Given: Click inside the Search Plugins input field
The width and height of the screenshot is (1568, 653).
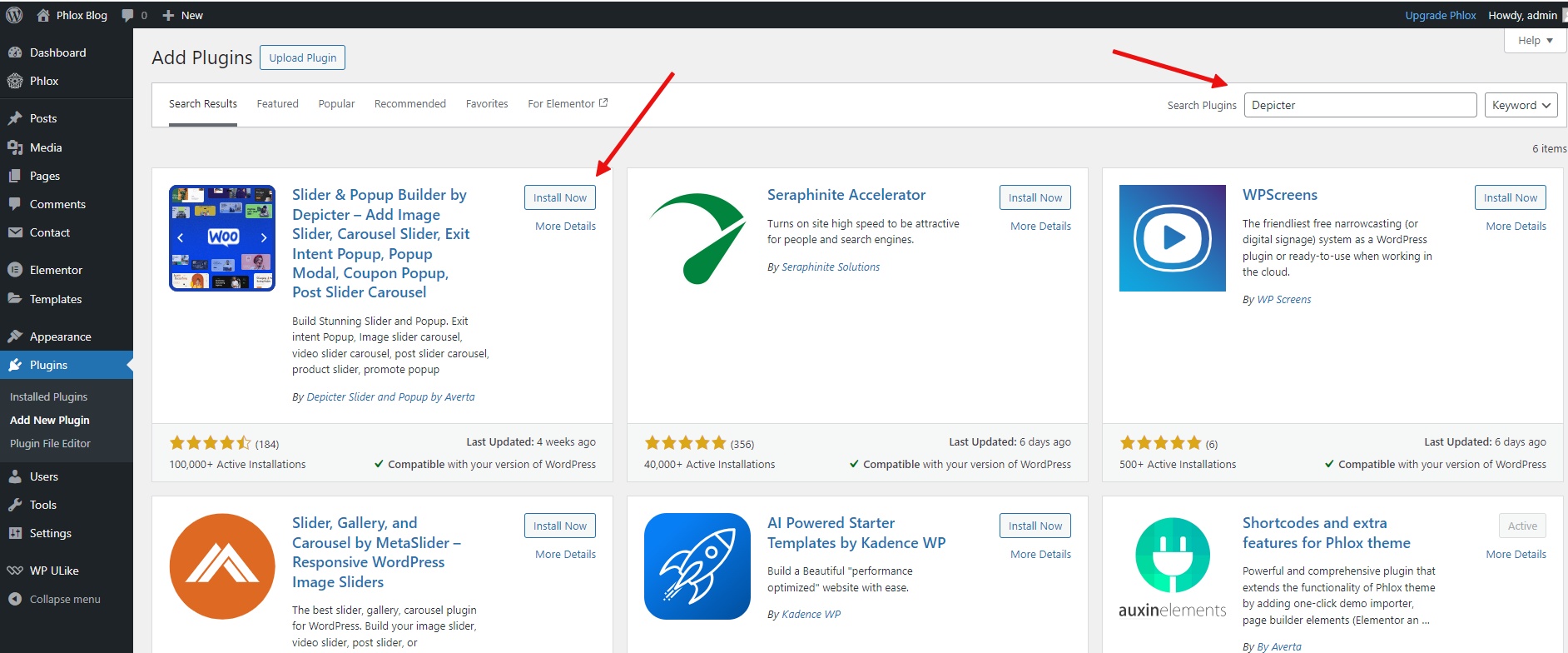Looking at the screenshot, I should (1360, 105).
